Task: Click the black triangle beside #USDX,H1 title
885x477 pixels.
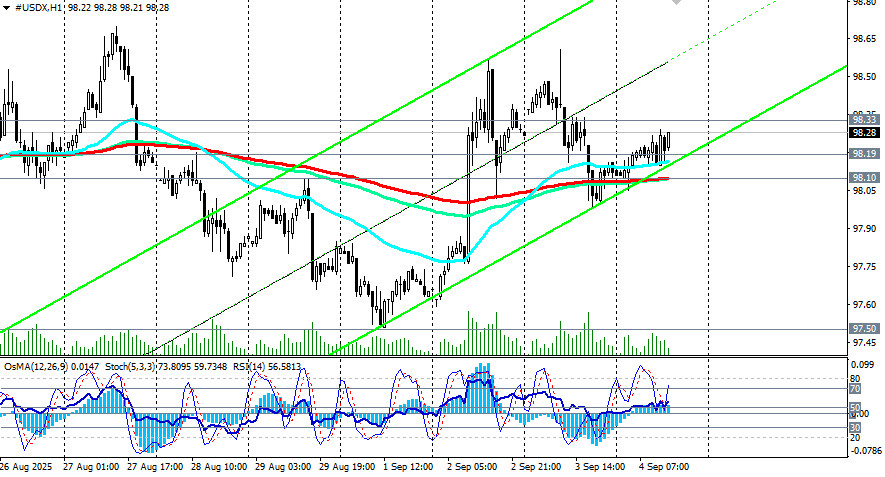Action: [x=6, y=8]
